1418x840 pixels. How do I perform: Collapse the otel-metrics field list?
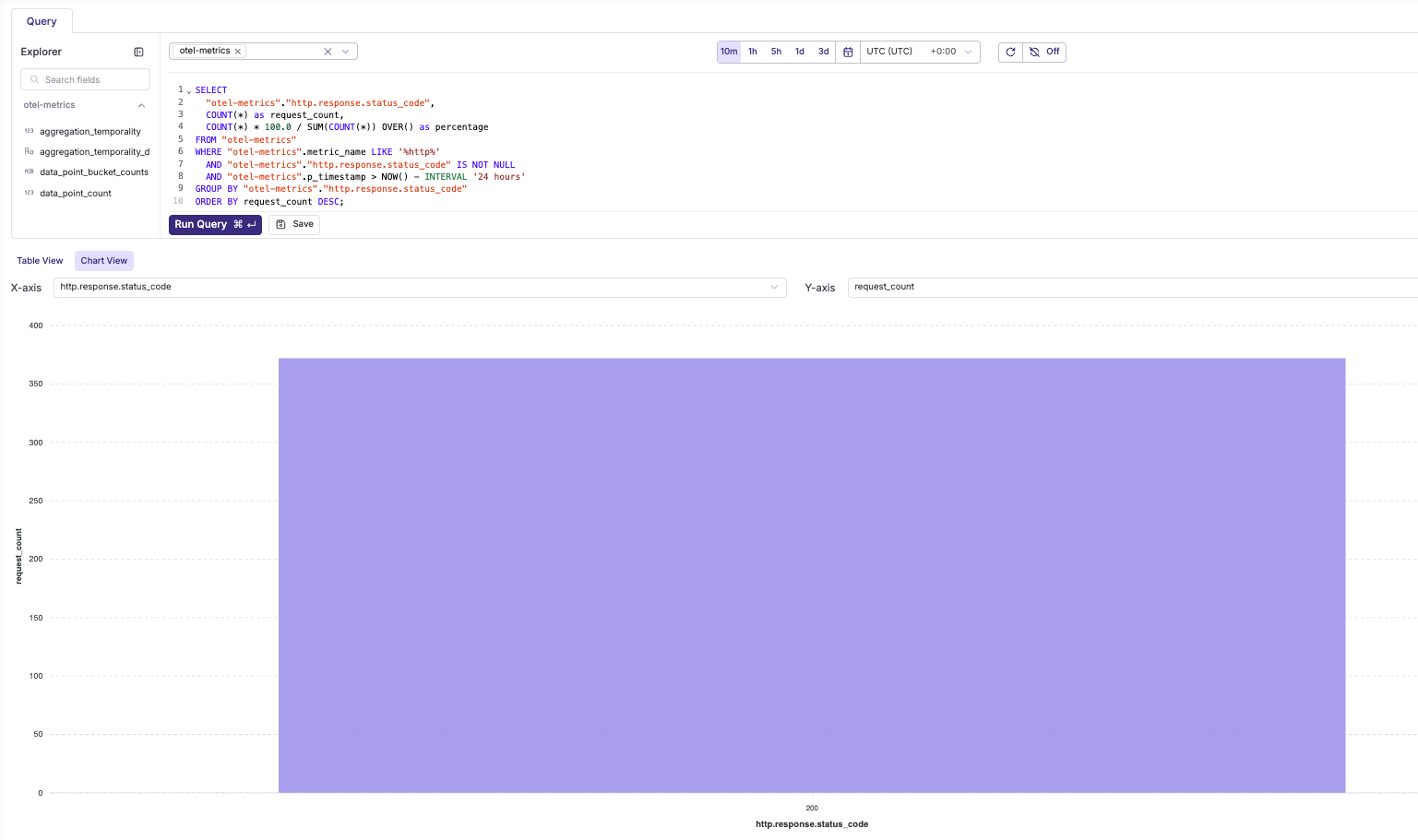[x=141, y=105]
